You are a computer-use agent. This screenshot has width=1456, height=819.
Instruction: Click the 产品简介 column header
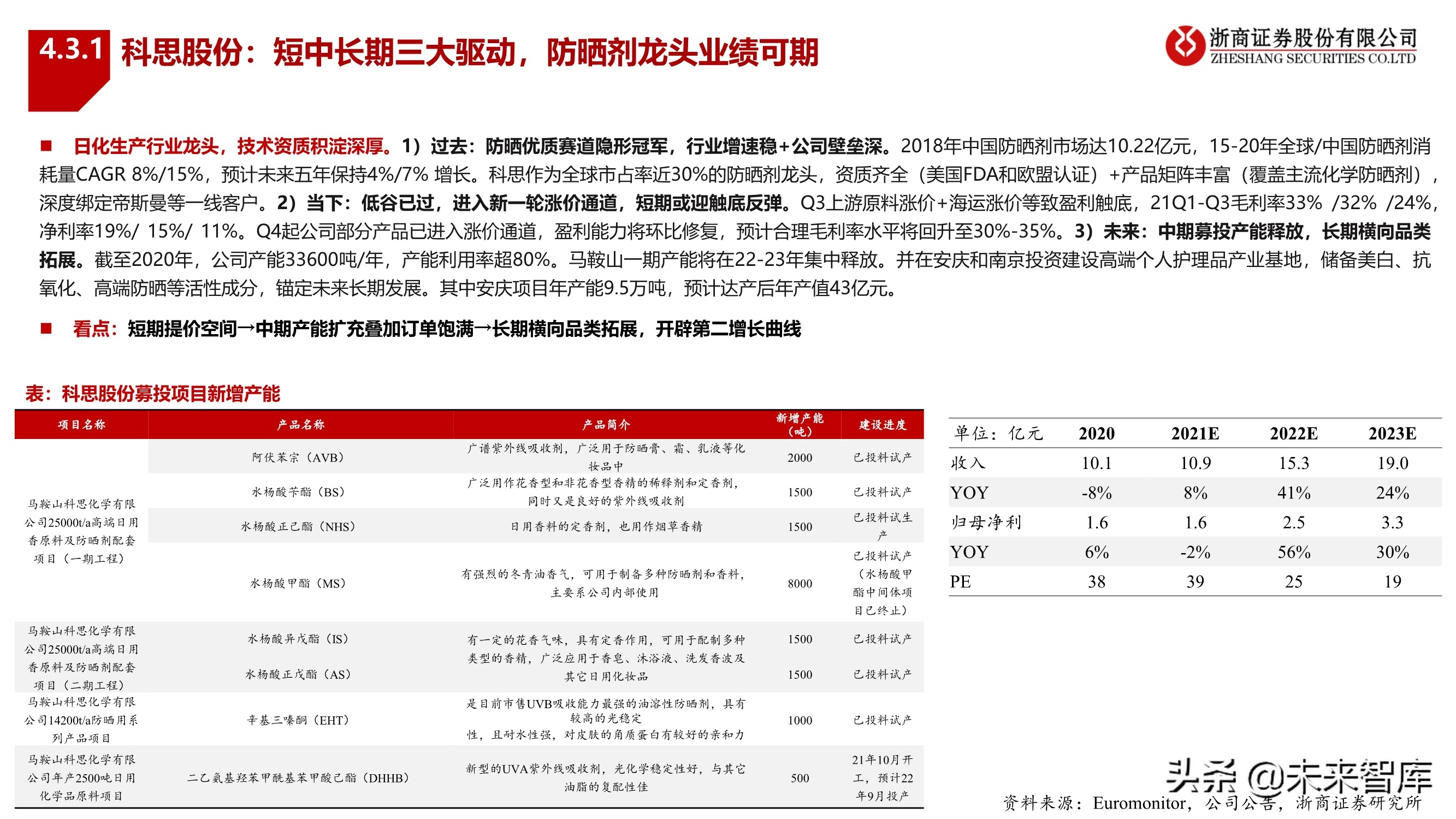(606, 424)
